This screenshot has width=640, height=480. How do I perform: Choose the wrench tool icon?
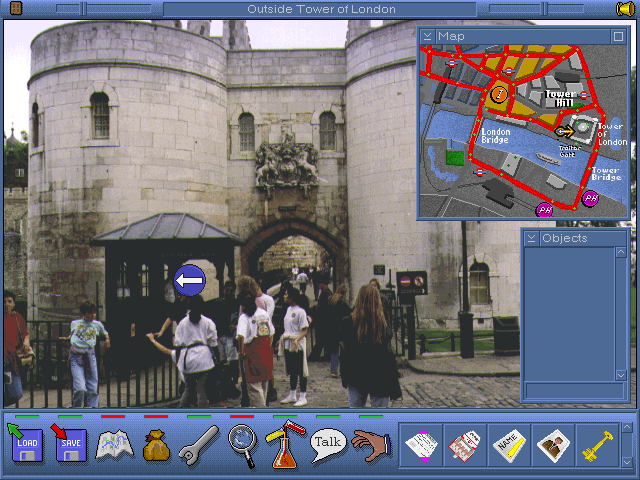point(199,446)
